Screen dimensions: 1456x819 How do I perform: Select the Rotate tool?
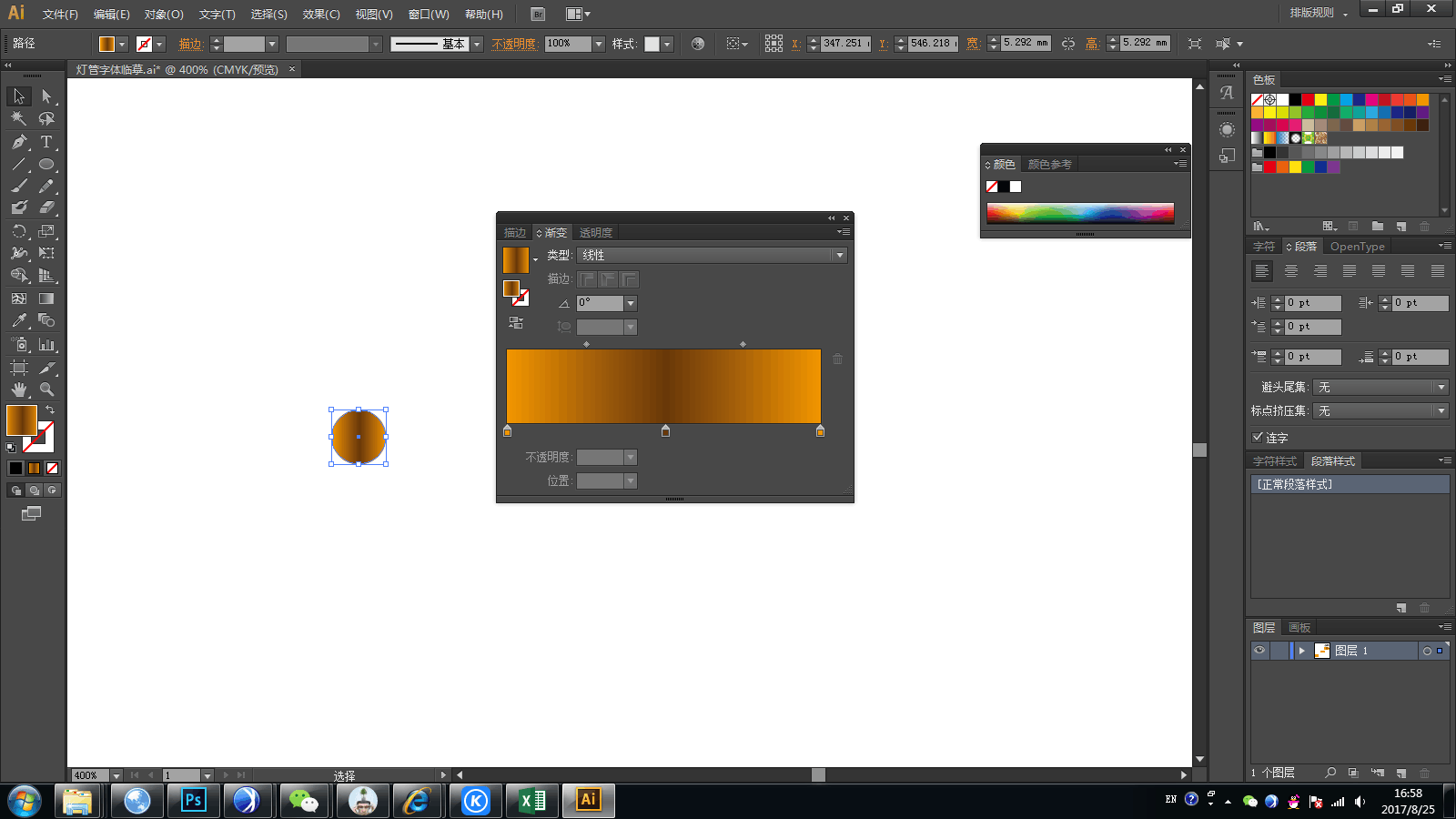coord(18,231)
